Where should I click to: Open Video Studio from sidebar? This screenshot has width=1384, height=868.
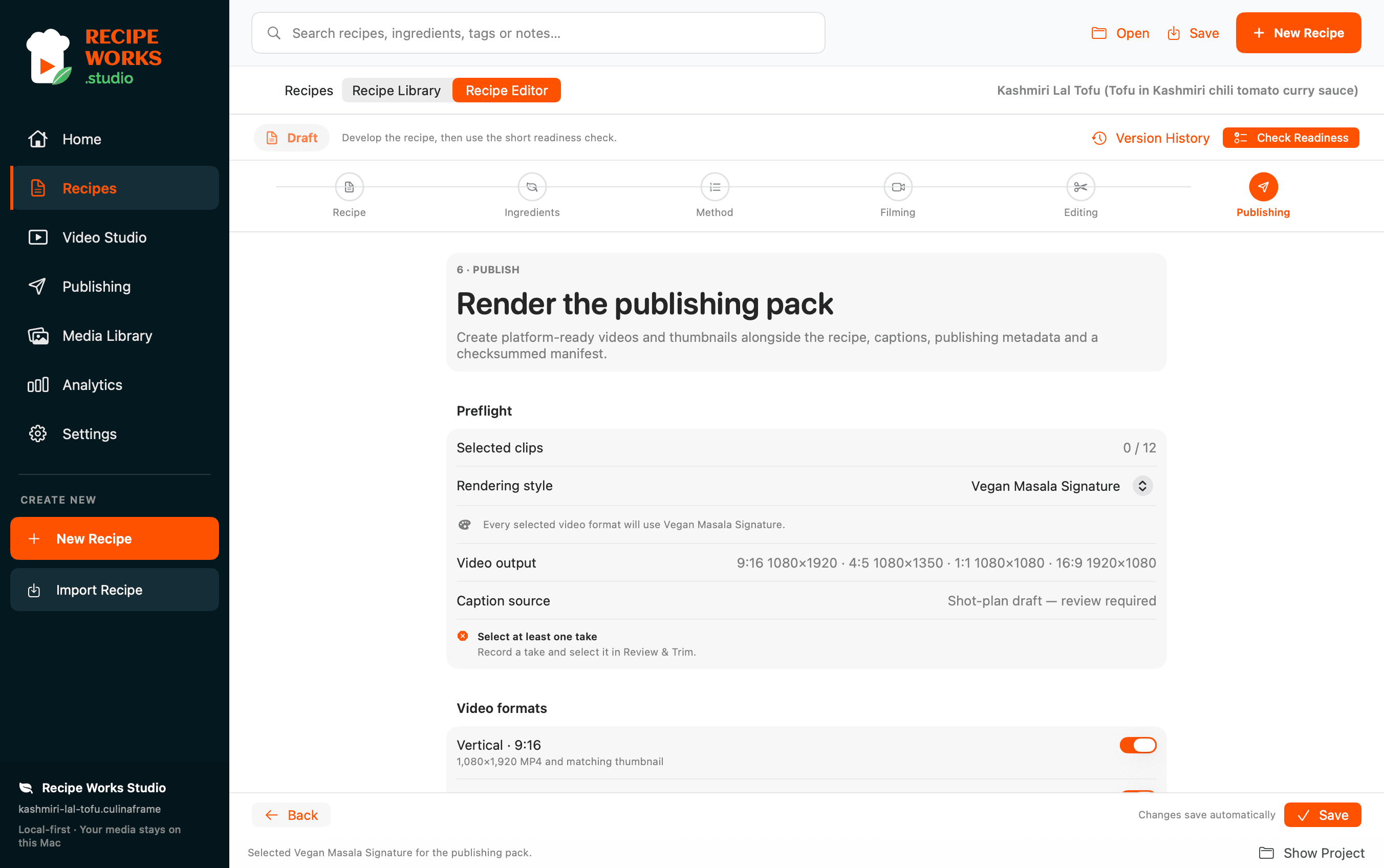pos(114,237)
